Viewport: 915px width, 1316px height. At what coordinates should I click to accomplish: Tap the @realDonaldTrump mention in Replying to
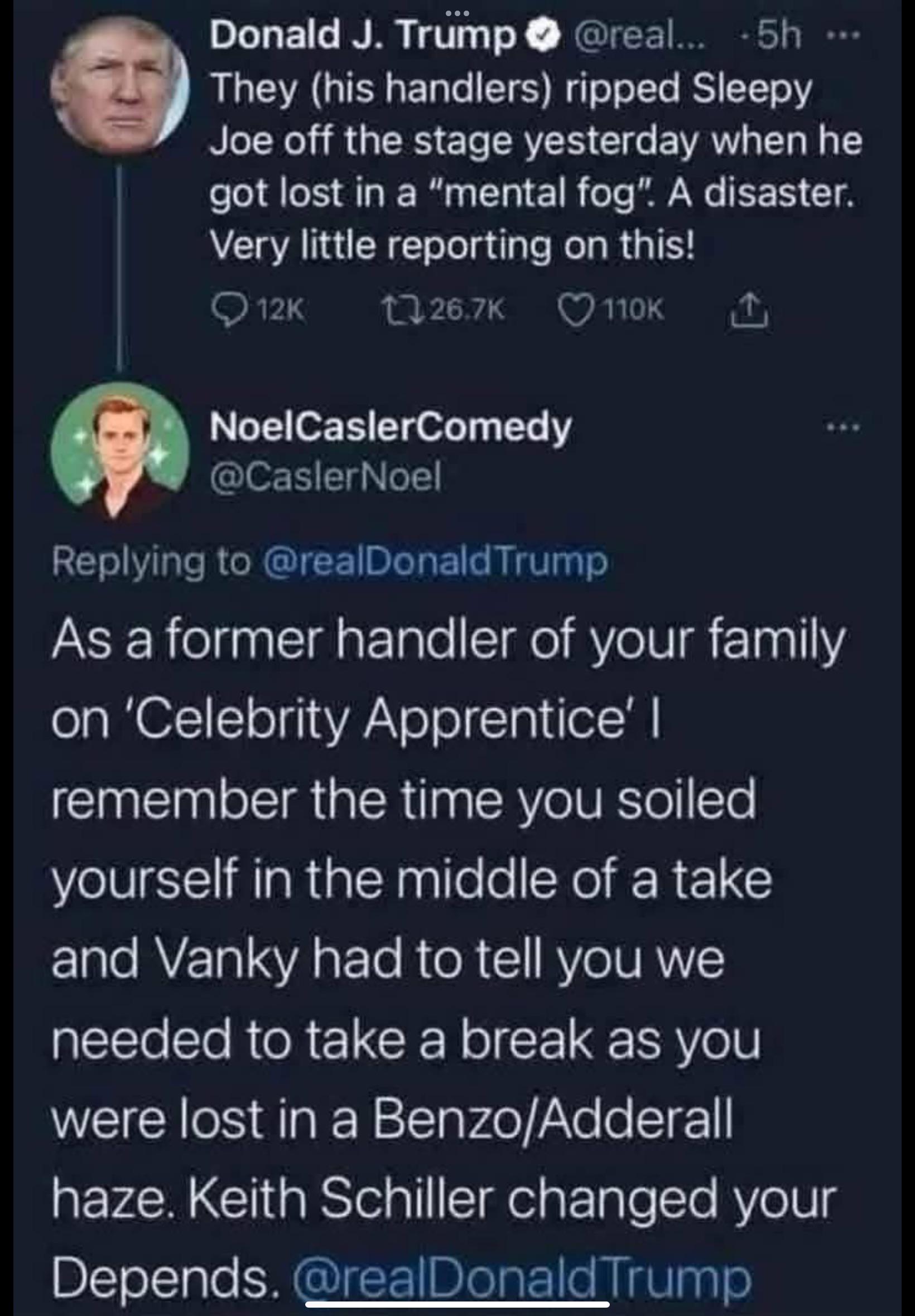click(x=435, y=563)
